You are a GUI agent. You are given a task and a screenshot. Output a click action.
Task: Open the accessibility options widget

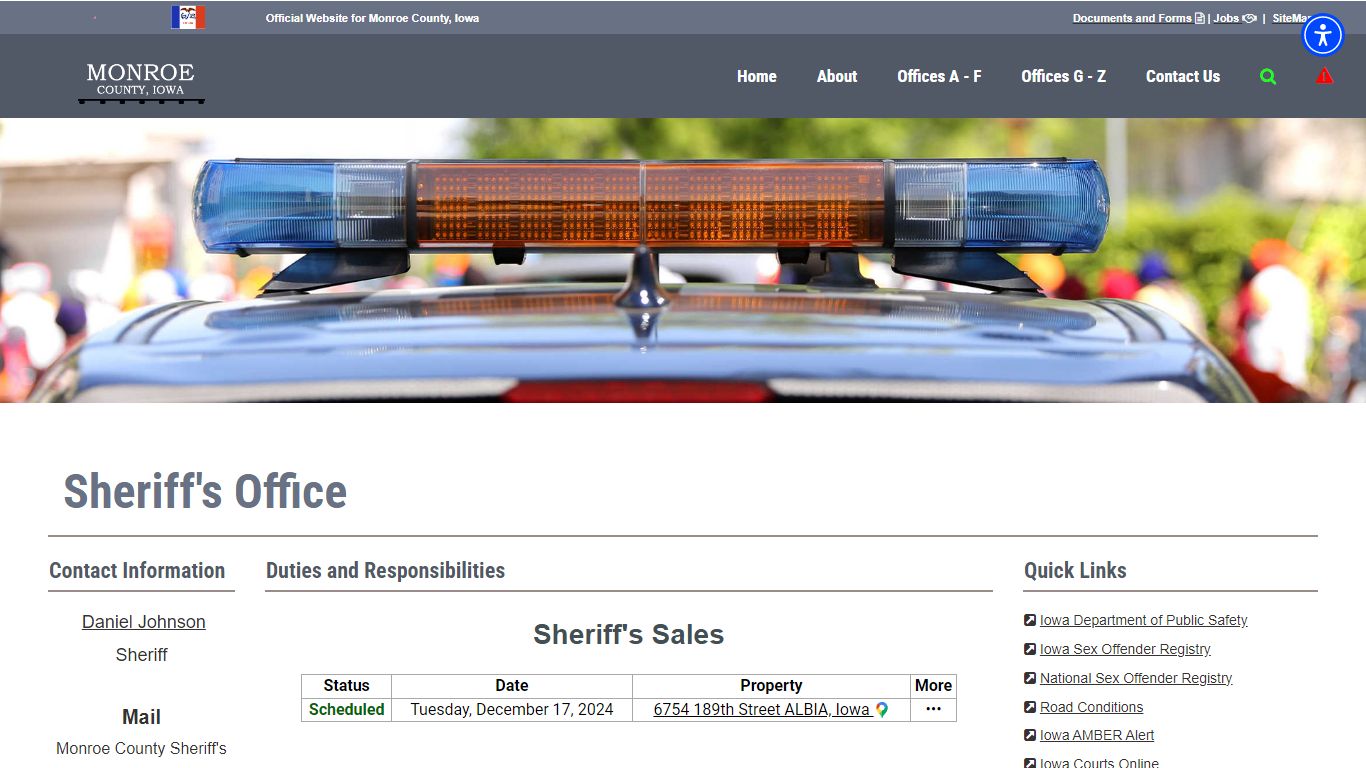[1323, 36]
